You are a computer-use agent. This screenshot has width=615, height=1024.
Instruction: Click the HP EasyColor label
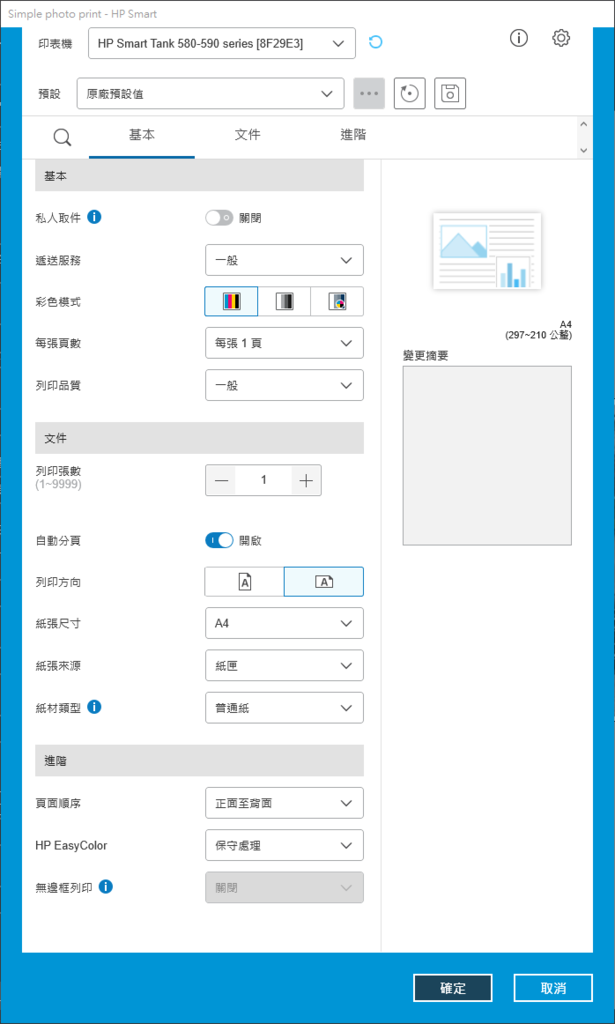[x=71, y=846]
